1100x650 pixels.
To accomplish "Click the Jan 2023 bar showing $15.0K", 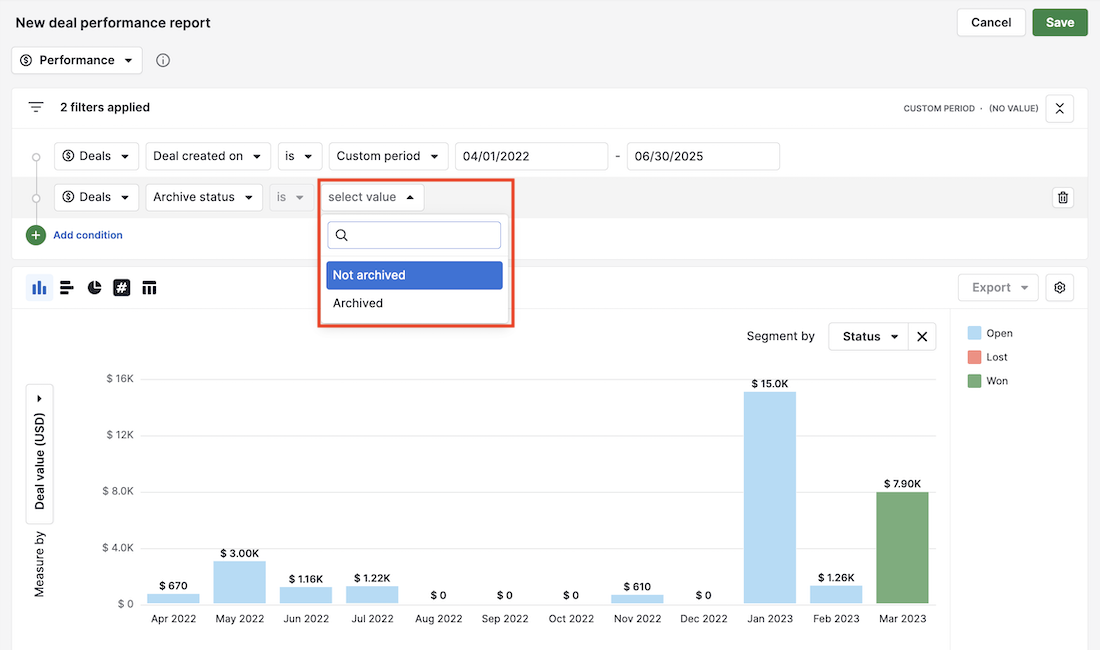I will coord(770,497).
